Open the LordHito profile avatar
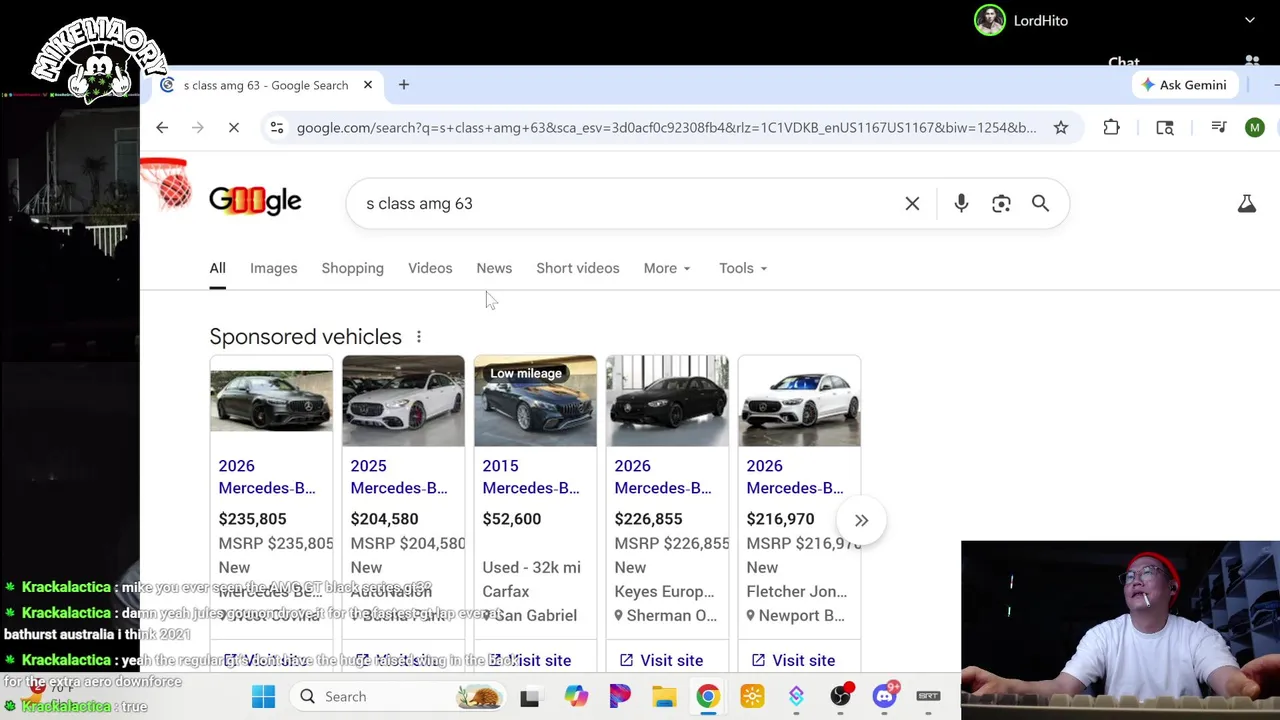The width and height of the screenshot is (1280, 720). coord(990,20)
